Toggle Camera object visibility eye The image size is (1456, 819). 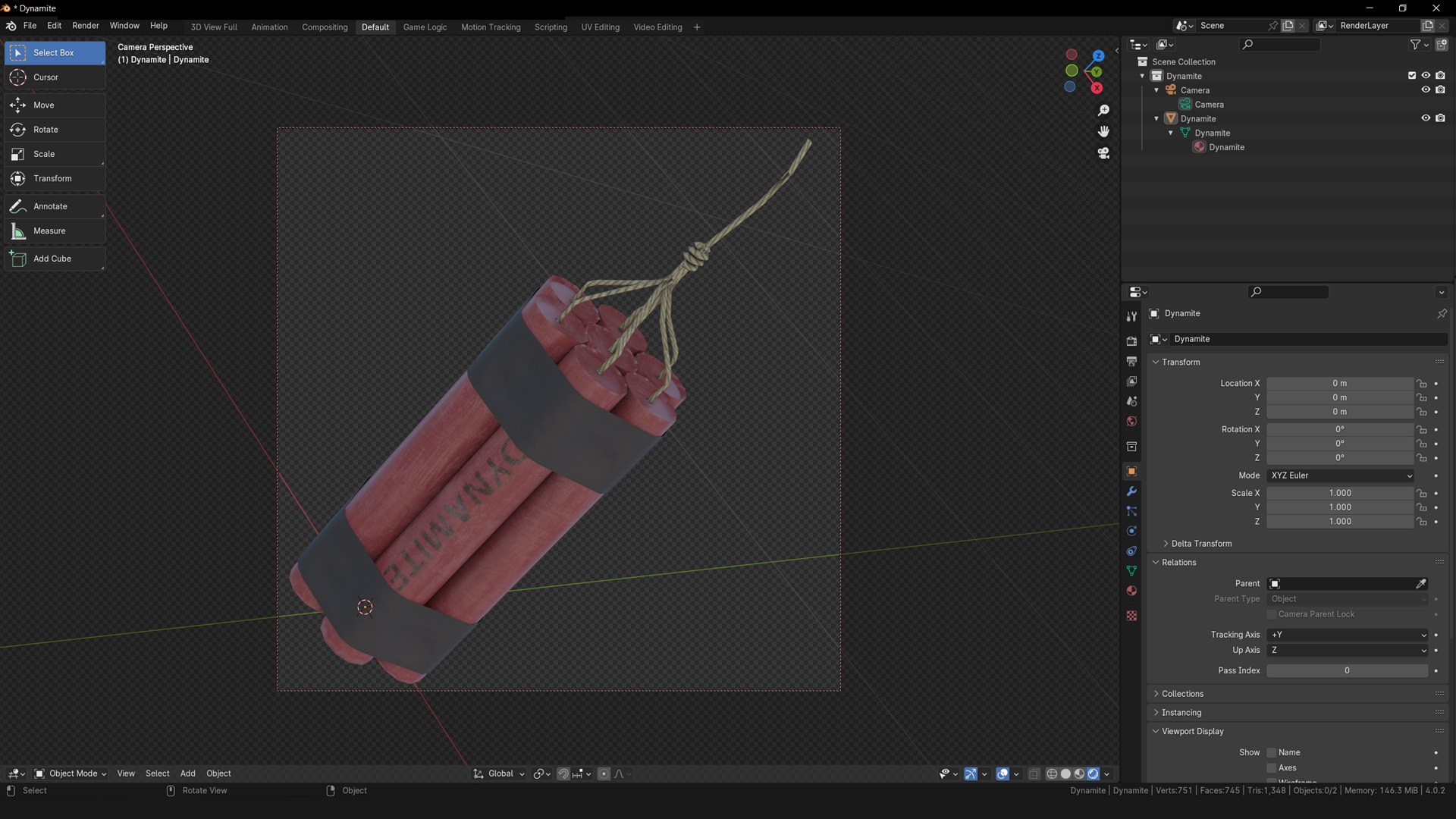[x=1426, y=90]
